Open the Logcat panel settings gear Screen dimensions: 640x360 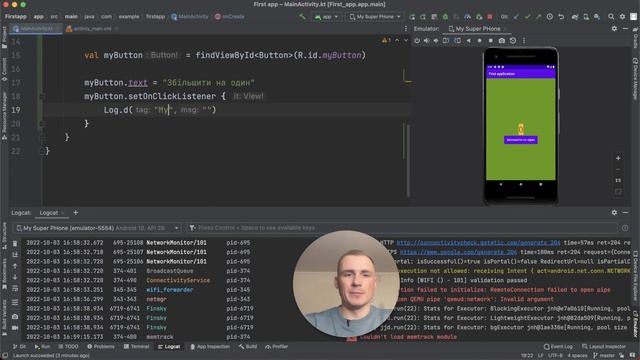point(614,213)
